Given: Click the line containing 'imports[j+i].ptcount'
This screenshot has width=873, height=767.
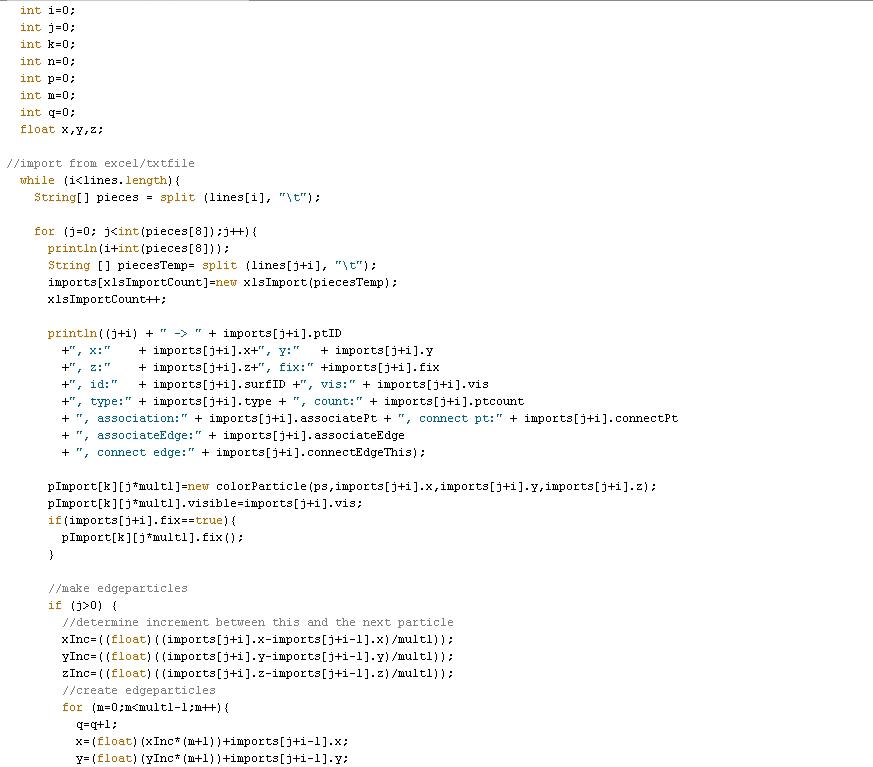Looking at the screenshot, I should [293, 401].
